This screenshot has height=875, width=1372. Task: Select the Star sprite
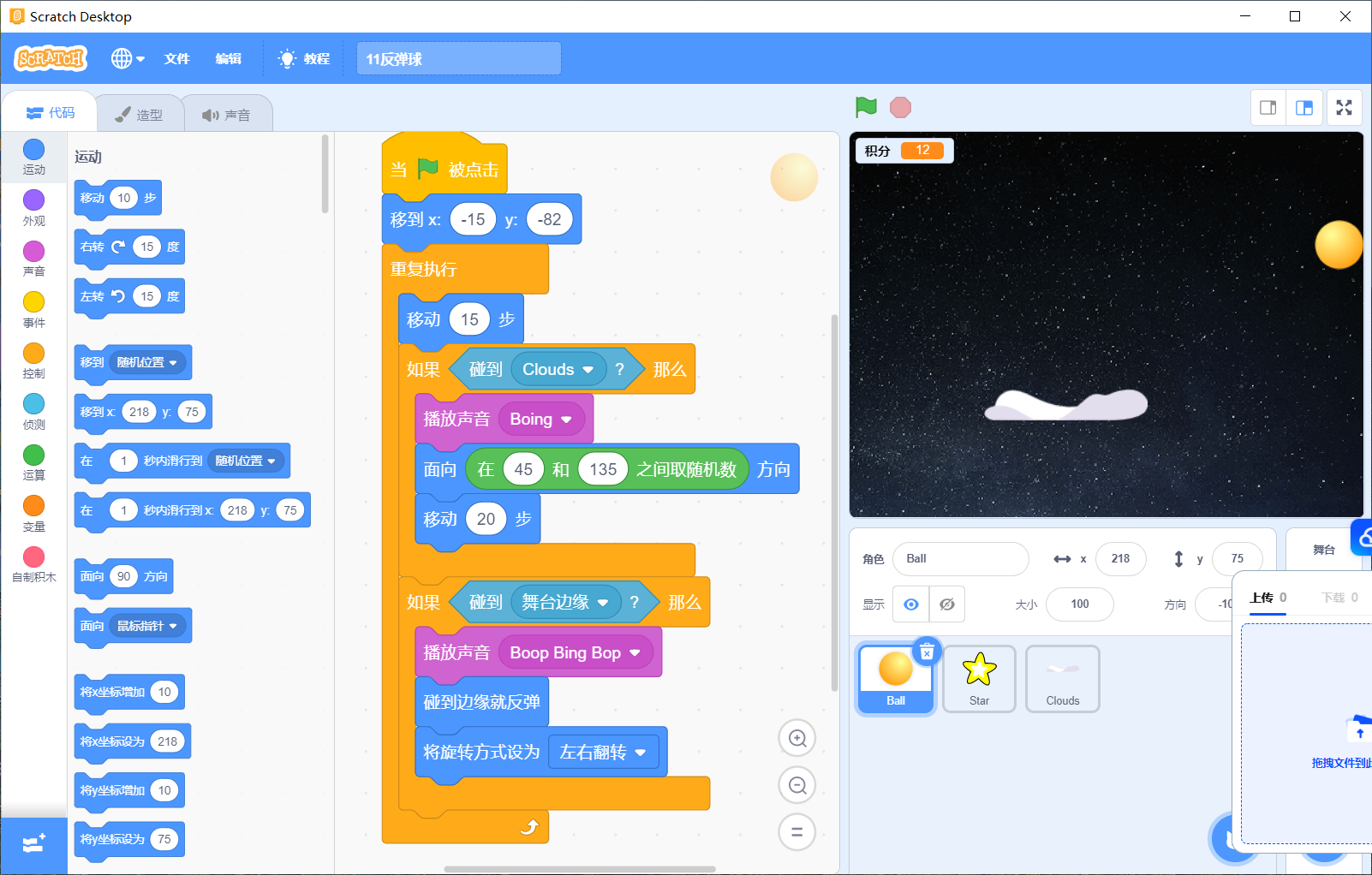(x=980, y=679)
